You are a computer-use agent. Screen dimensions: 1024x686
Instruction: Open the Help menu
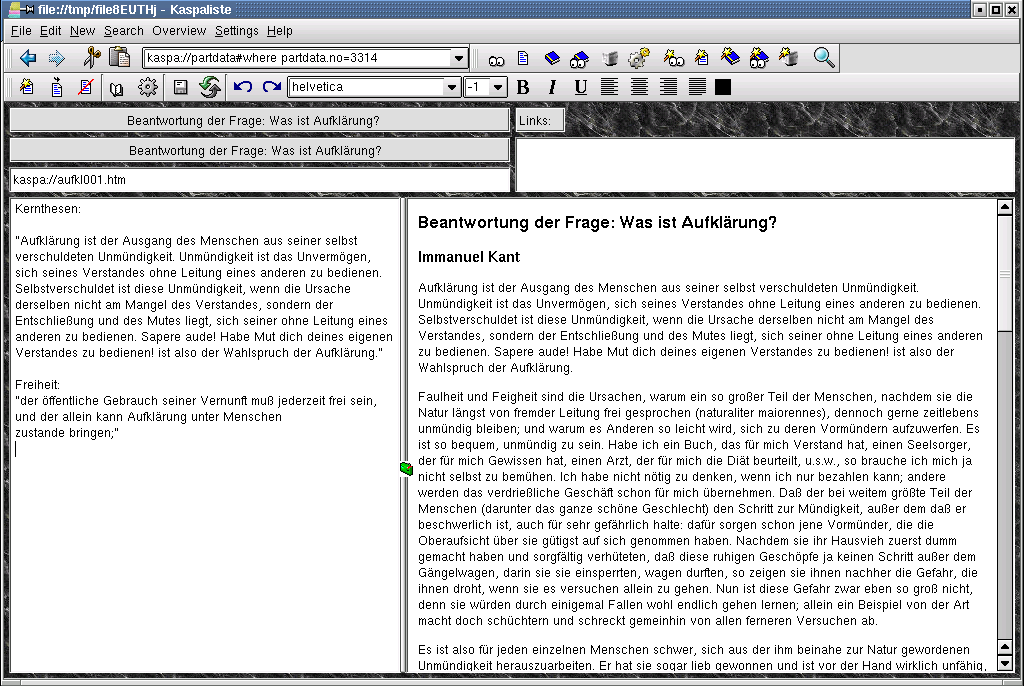pyautogui.click(x=280, y=31)
